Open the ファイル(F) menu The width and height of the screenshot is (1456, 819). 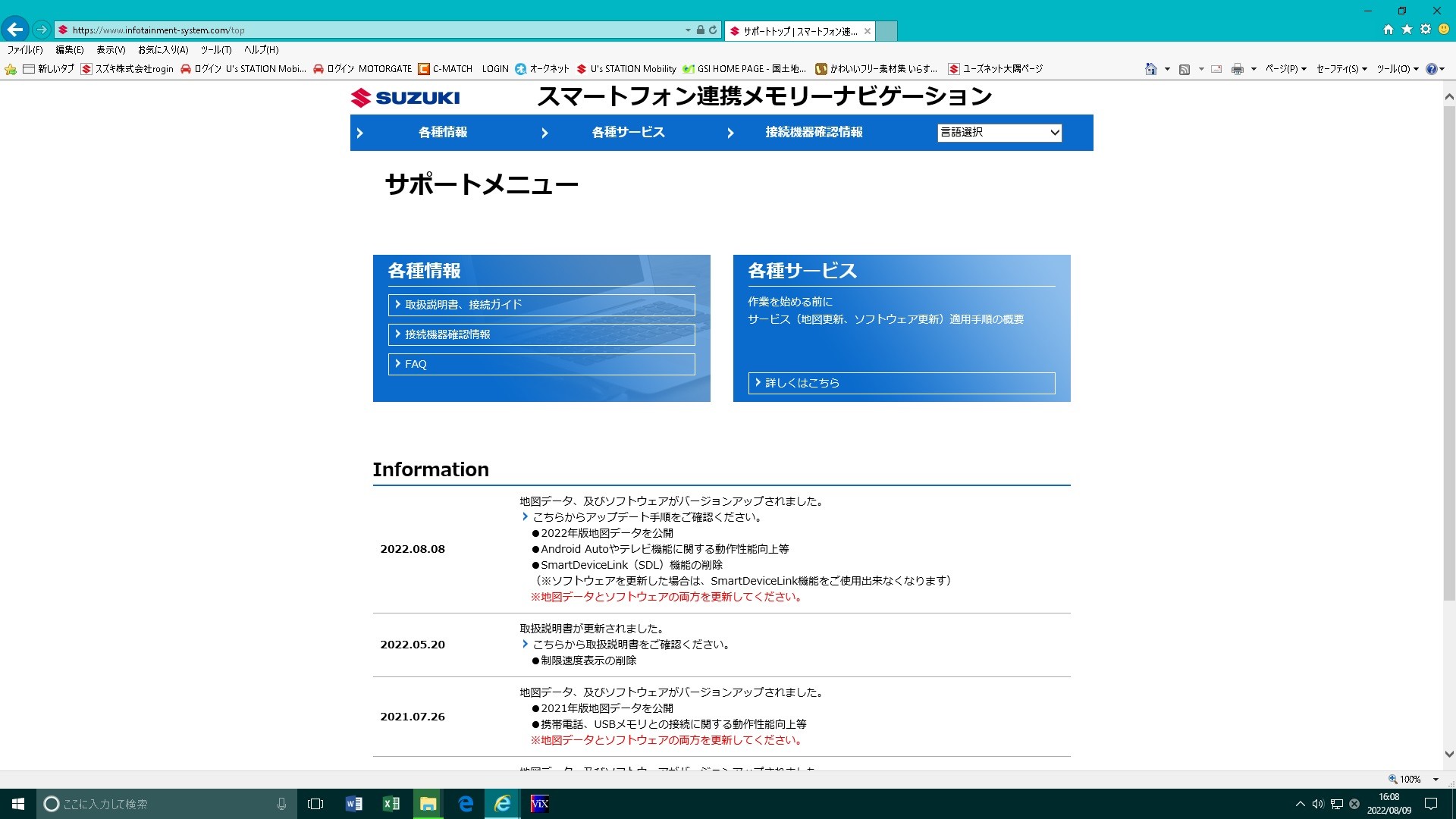25,50
